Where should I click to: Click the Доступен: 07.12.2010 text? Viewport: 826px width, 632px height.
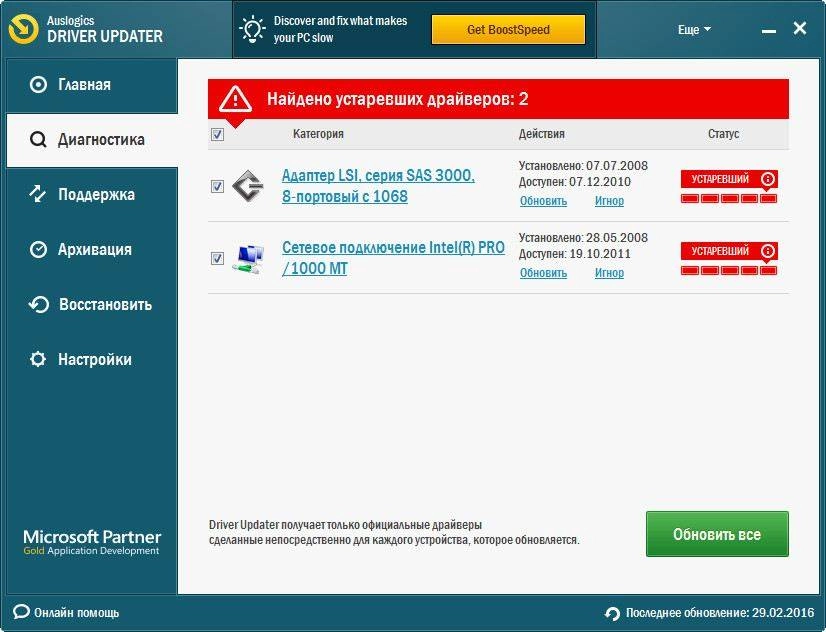pos(575,182)
